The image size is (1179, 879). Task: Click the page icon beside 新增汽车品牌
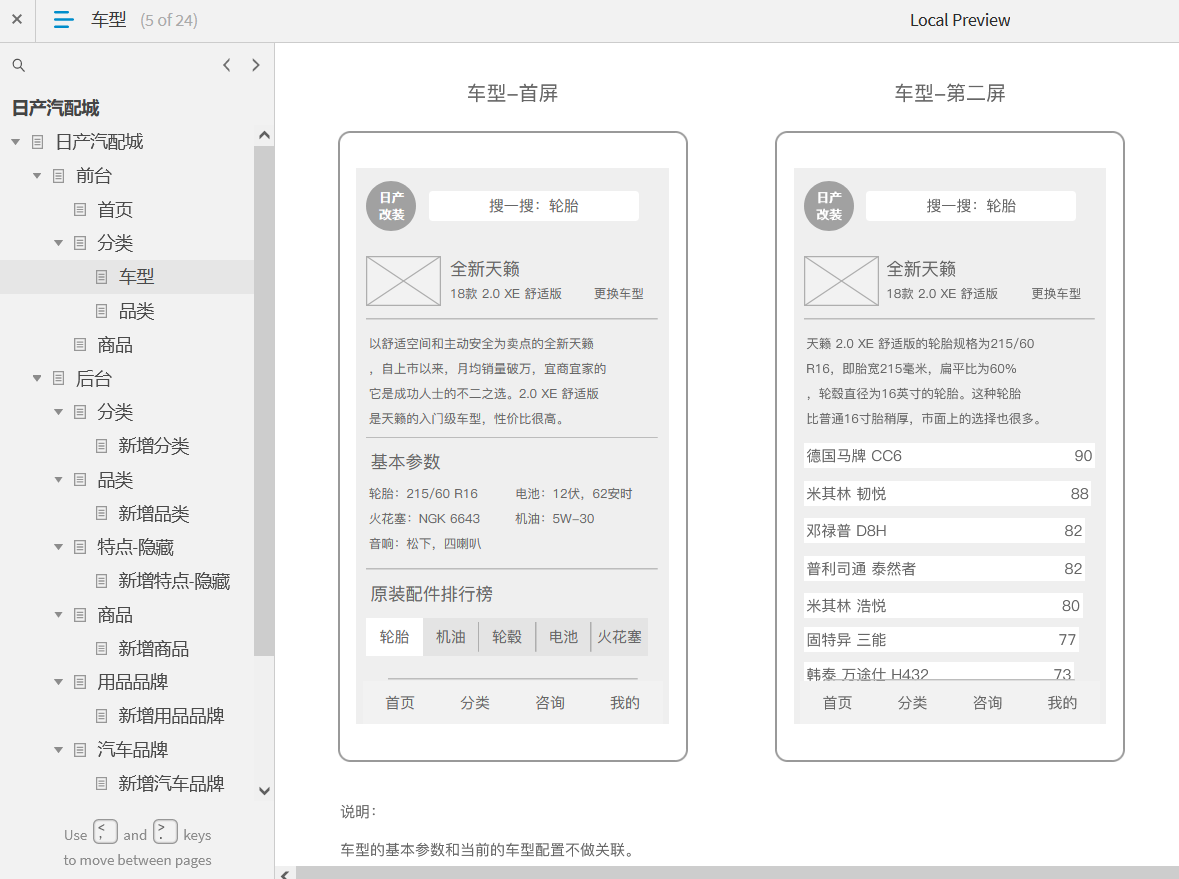102,784
